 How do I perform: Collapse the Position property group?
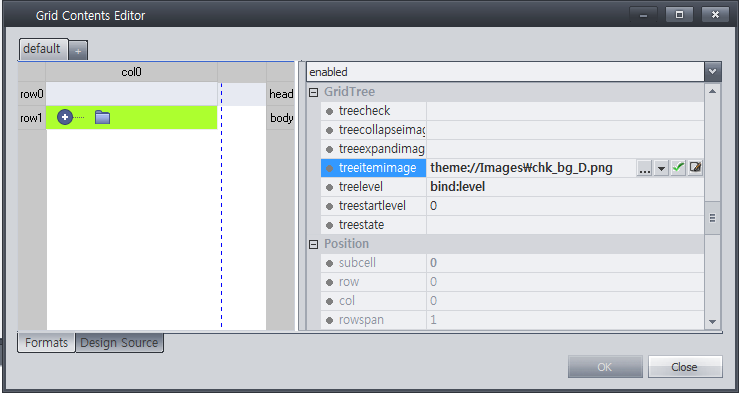click(x=313, y=244)
